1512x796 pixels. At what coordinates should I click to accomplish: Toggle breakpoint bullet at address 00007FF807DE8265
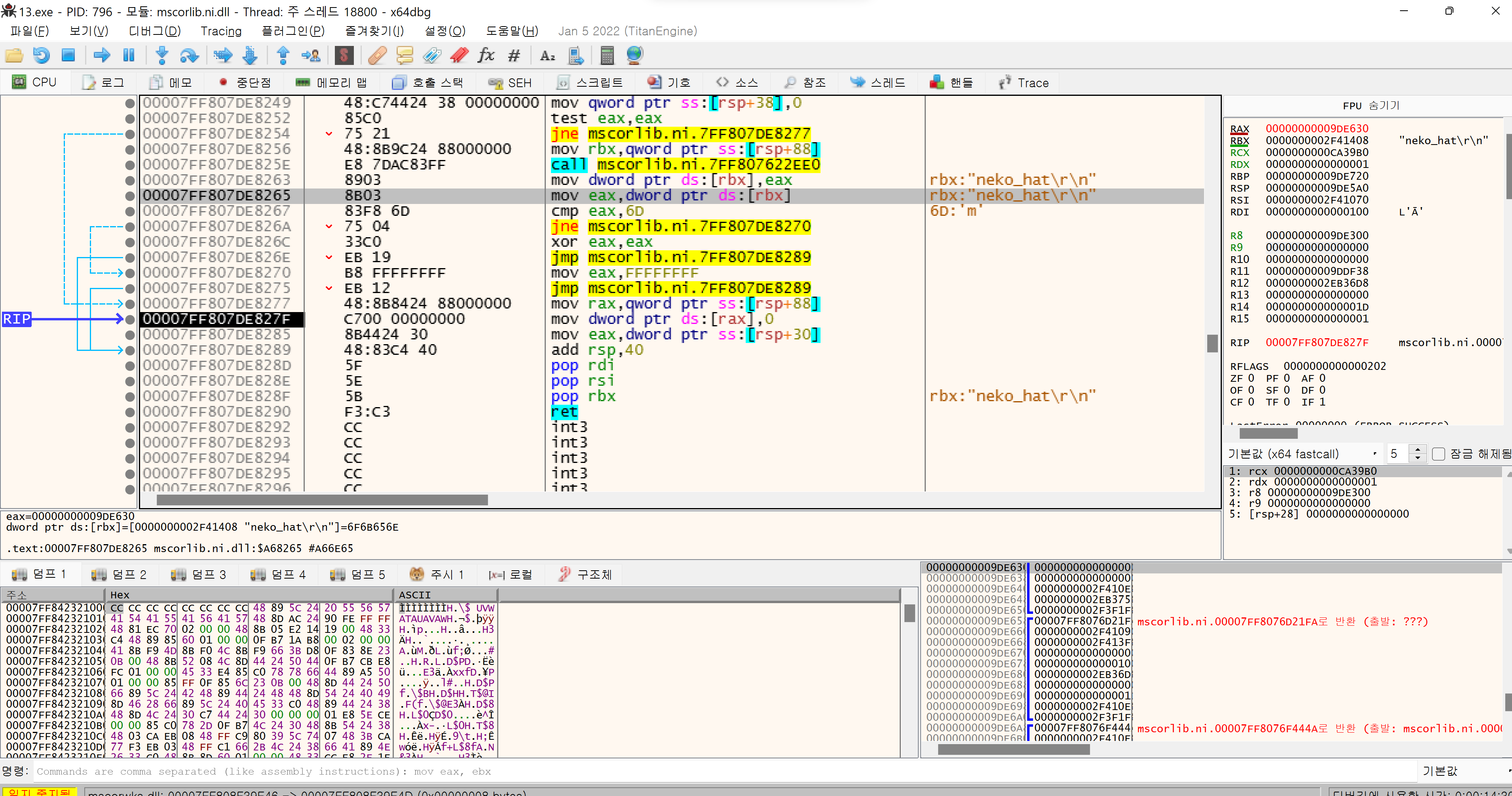pos(130,196)
